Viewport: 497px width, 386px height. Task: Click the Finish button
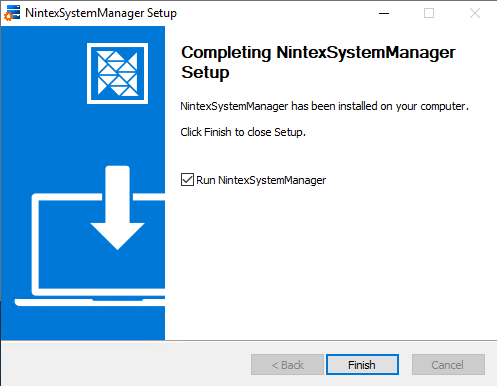(362, 365)
